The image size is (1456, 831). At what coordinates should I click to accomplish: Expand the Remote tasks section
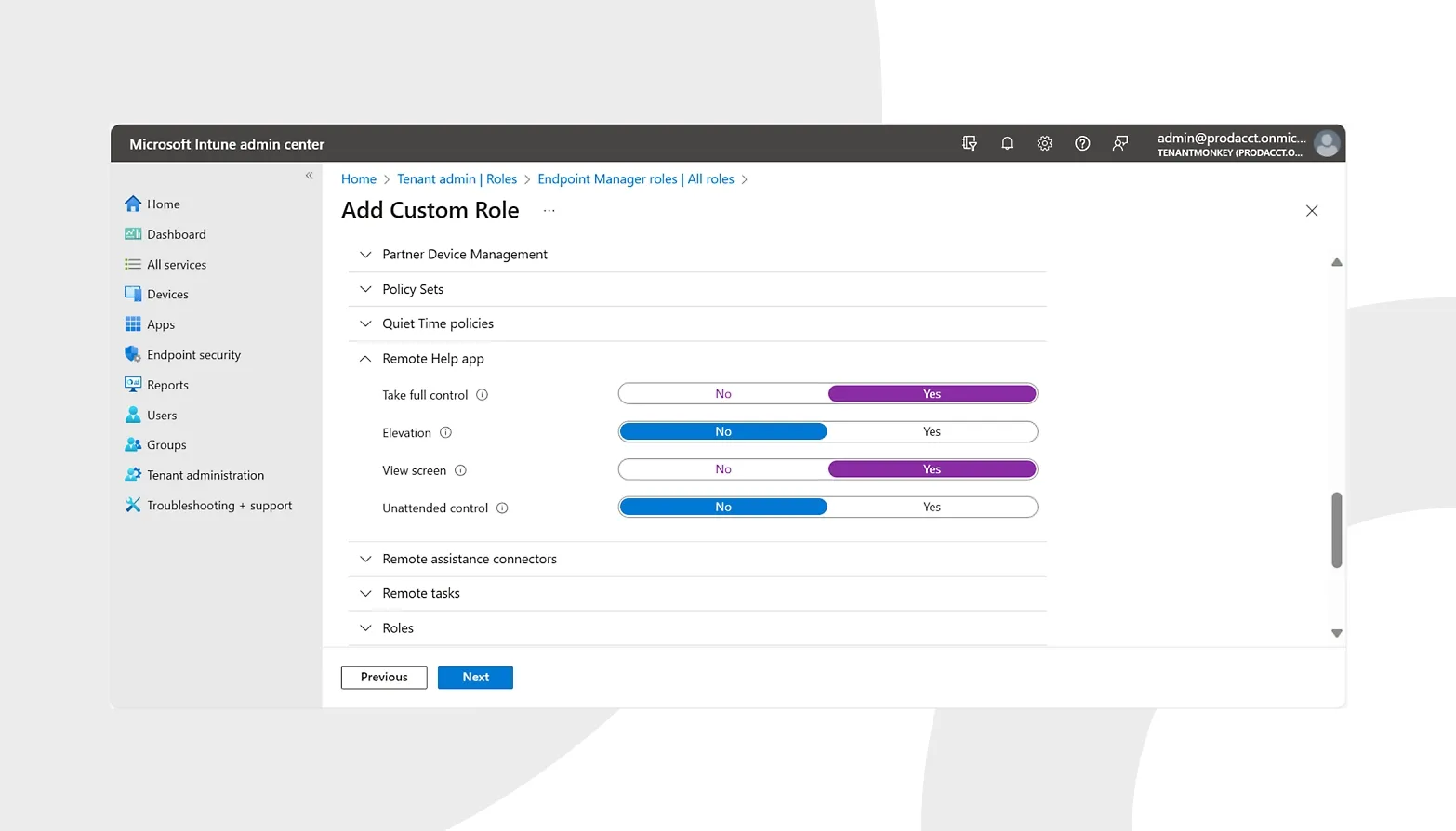pyautogui.click(x=365, y=593)
